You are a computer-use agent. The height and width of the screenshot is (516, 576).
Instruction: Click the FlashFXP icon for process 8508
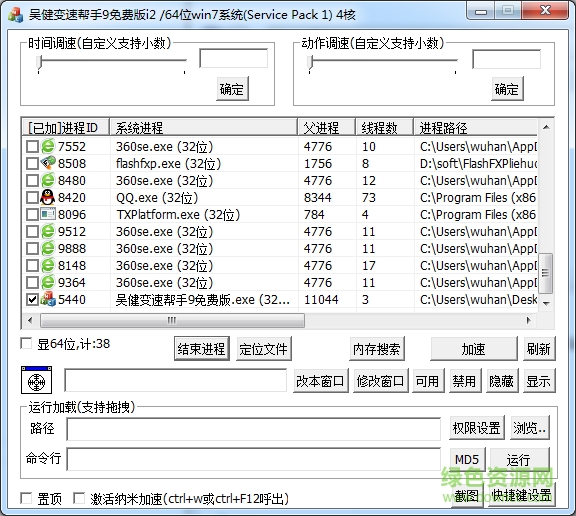[48, 163]
